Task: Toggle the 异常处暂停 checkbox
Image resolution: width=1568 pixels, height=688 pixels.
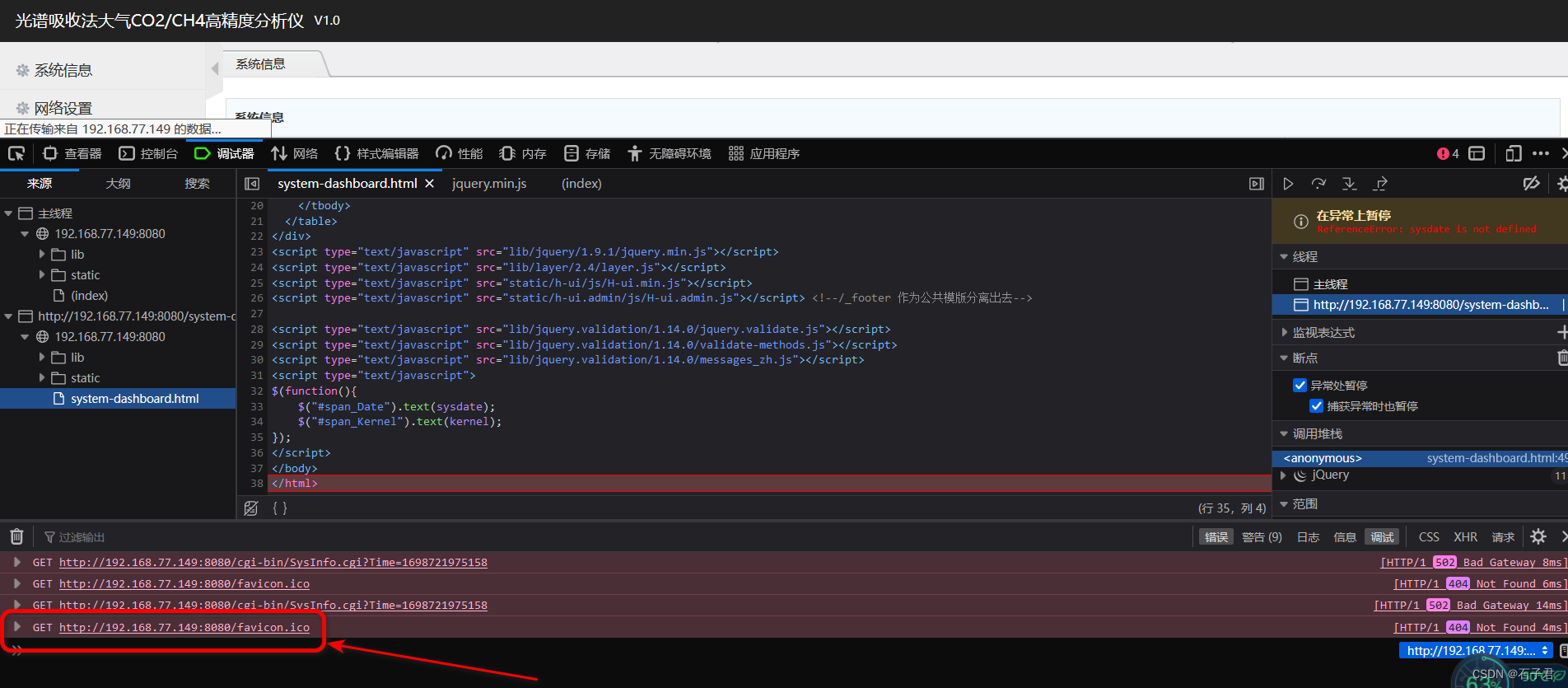Action: click(1300, 386)
